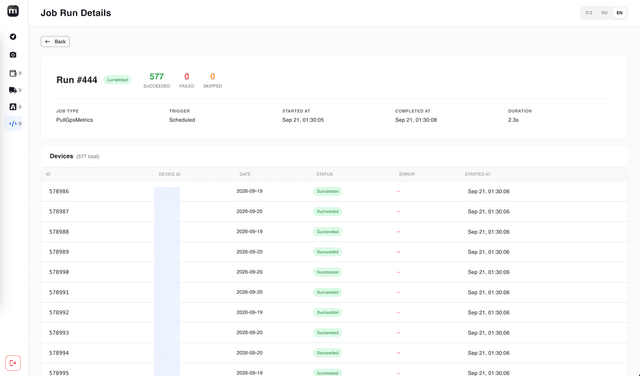Click the started-at time in row 578989

489,252
